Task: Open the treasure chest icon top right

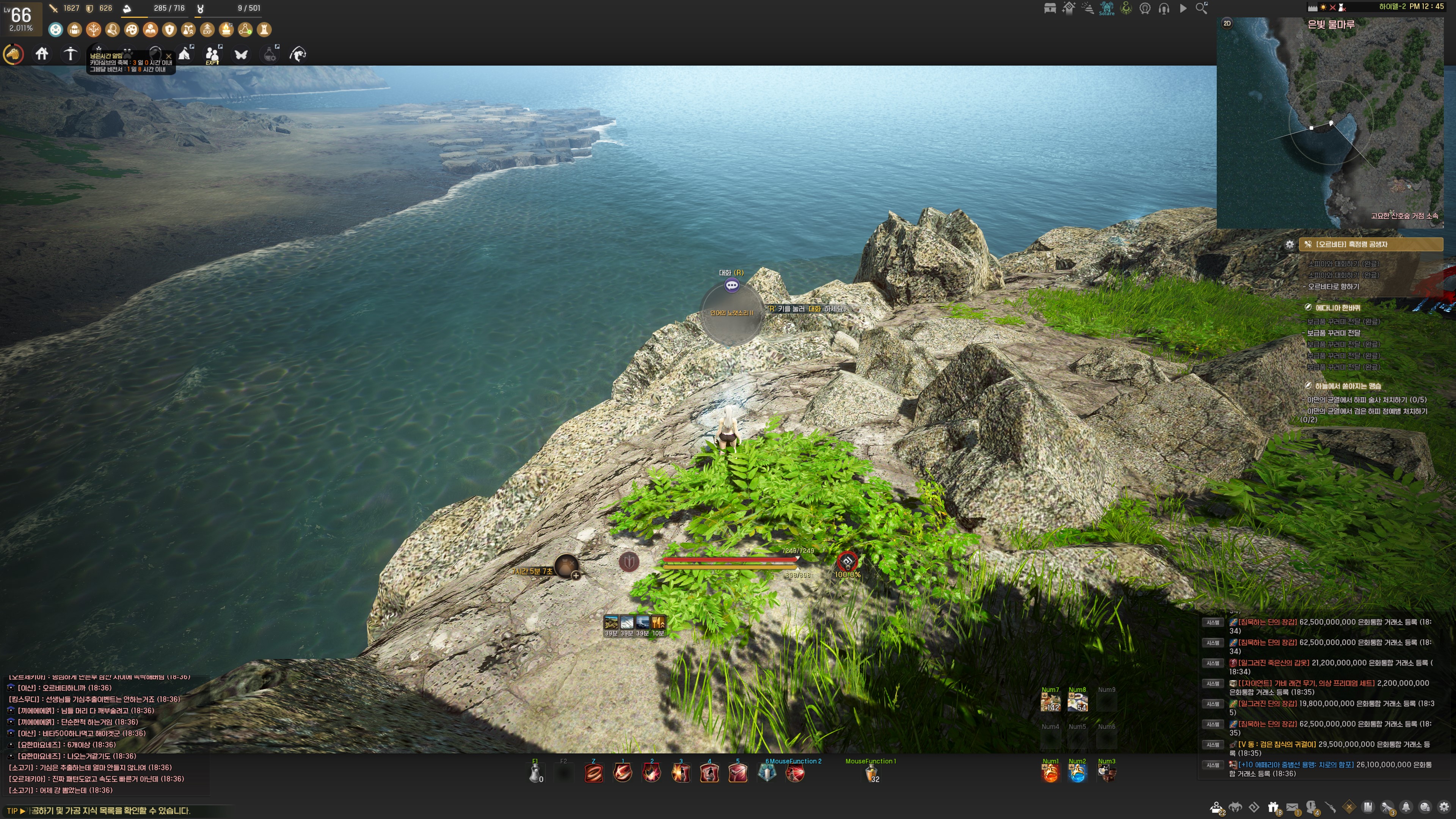Action: click(x=1050, y=8)
